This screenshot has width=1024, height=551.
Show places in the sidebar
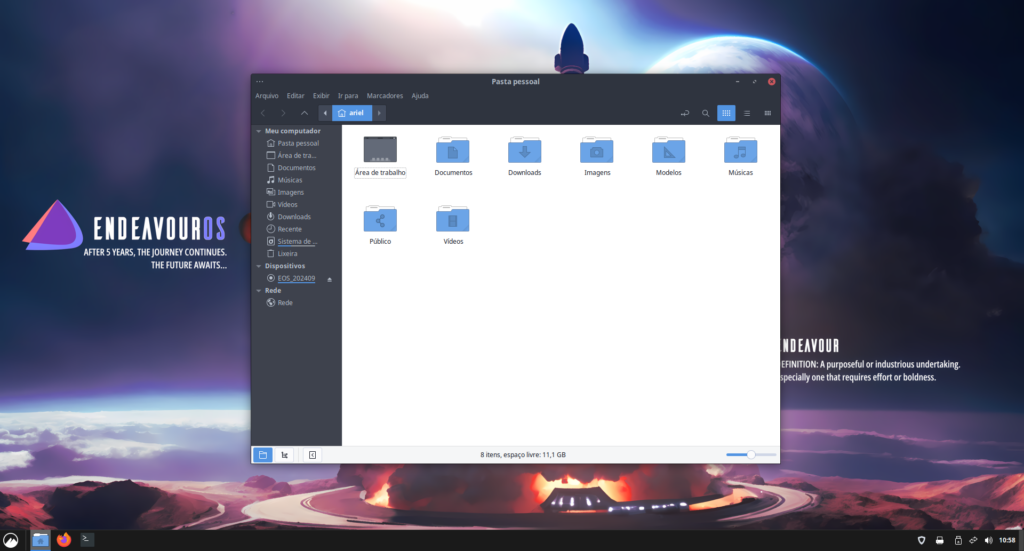pyautogui.click(x=263, y=455)
